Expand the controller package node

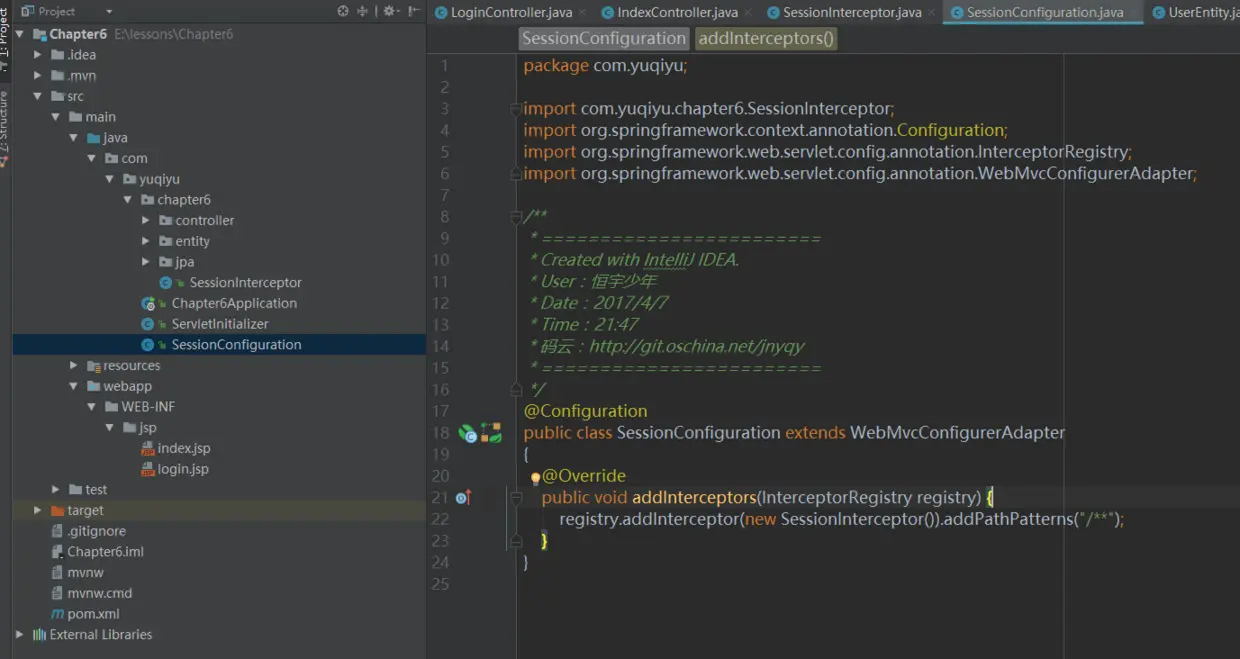pos(146,221)
